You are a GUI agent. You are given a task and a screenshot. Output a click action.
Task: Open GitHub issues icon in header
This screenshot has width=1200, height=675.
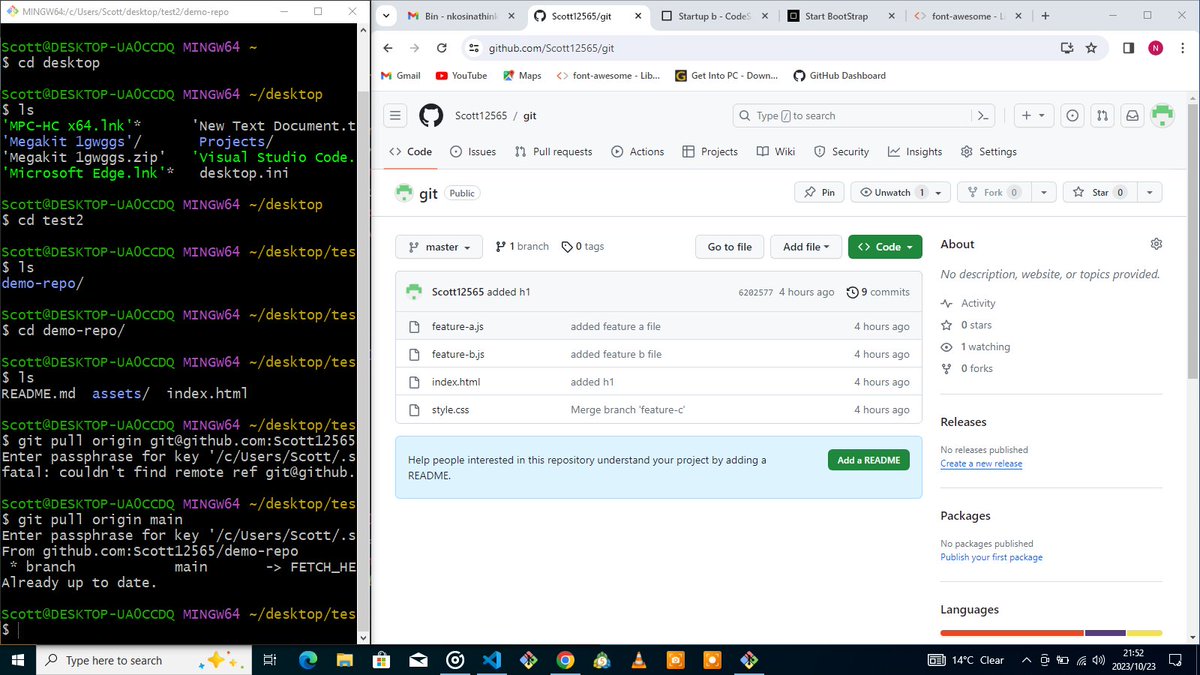click(1072, 116)
